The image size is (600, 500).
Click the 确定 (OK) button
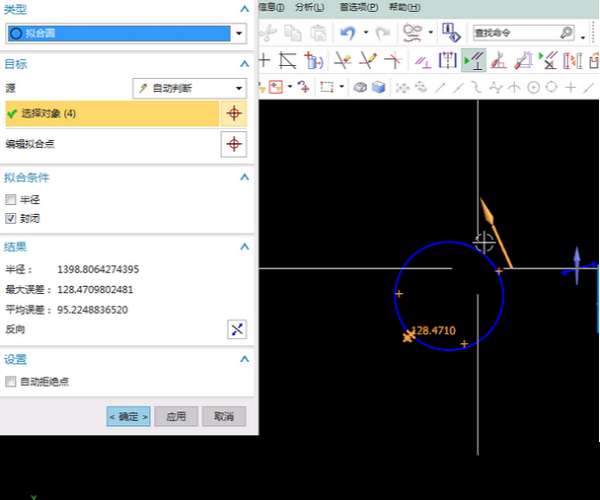tap(129, 416)
